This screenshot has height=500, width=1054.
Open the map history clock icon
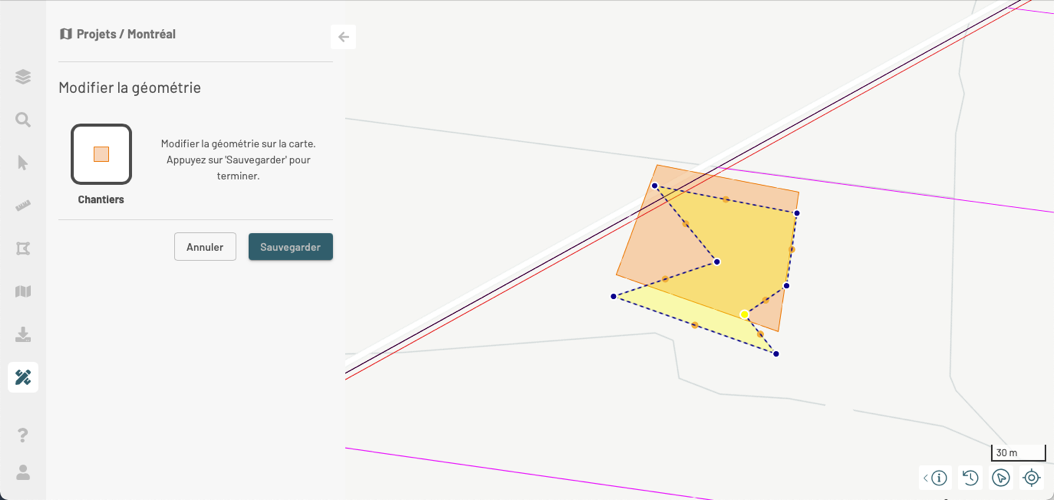click(970, 478)
